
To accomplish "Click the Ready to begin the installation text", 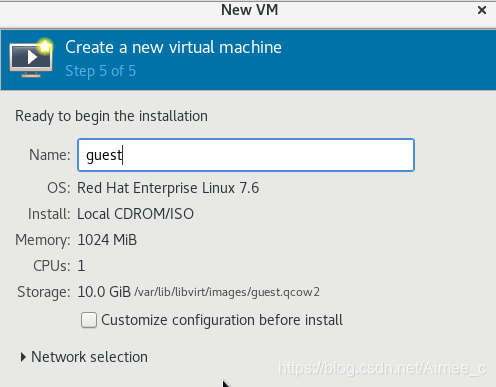I will coord(111,116).
